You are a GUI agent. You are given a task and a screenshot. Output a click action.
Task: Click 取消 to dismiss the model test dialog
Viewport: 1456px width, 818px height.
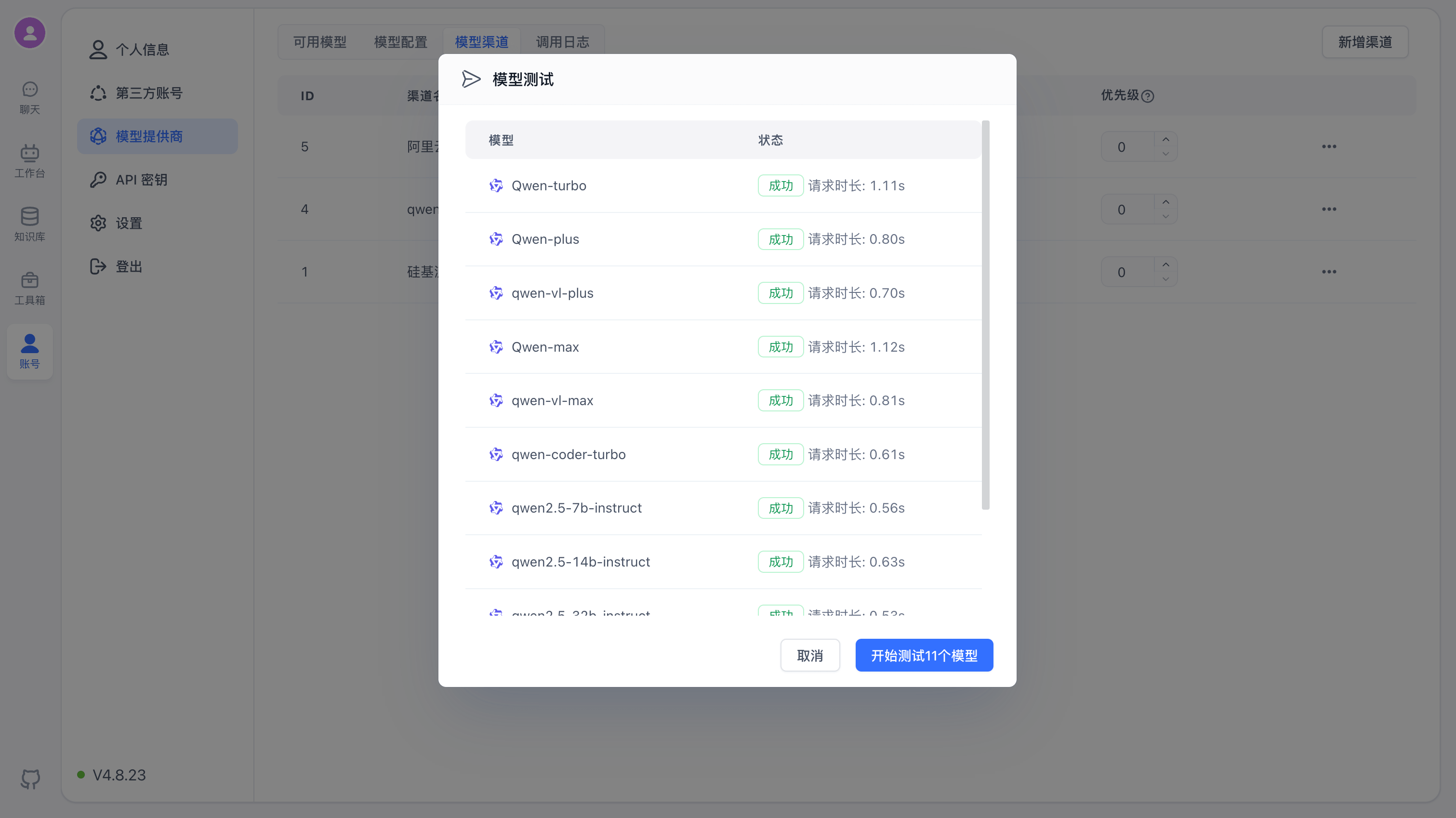pos(810,655)
